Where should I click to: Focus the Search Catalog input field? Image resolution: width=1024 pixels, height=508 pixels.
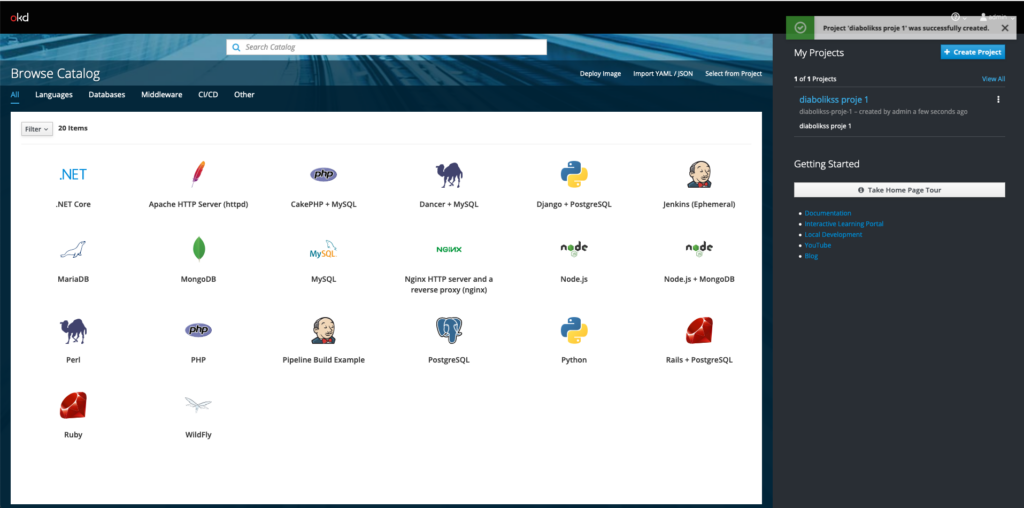pos(387,47)
